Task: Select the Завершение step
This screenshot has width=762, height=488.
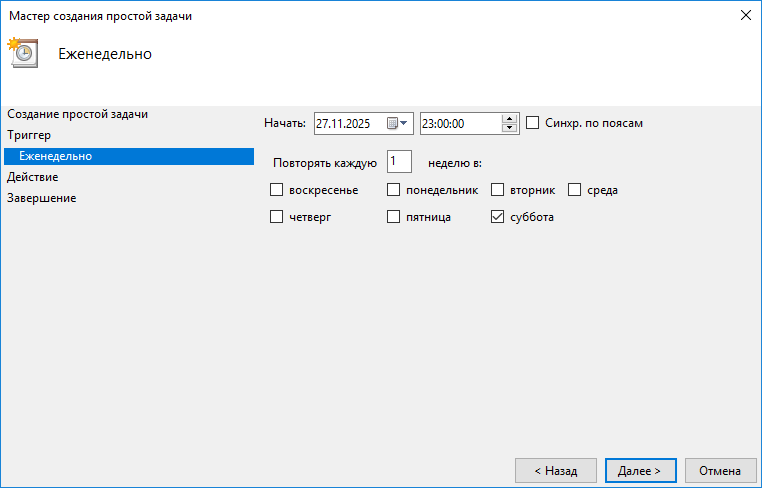Action: tap(41, 198)
